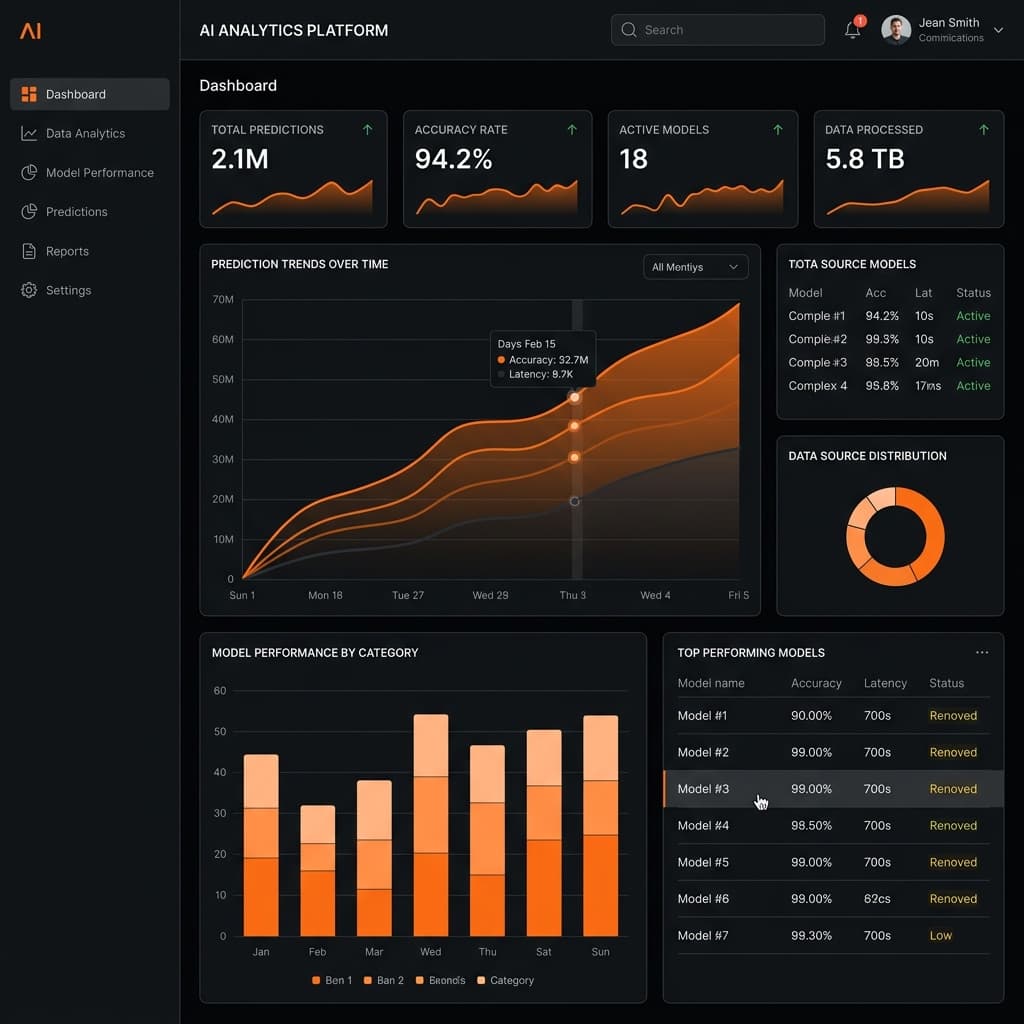1024x1024 pixels.
Task: Click the Active Models trend arrow
Action: point(778,129)
